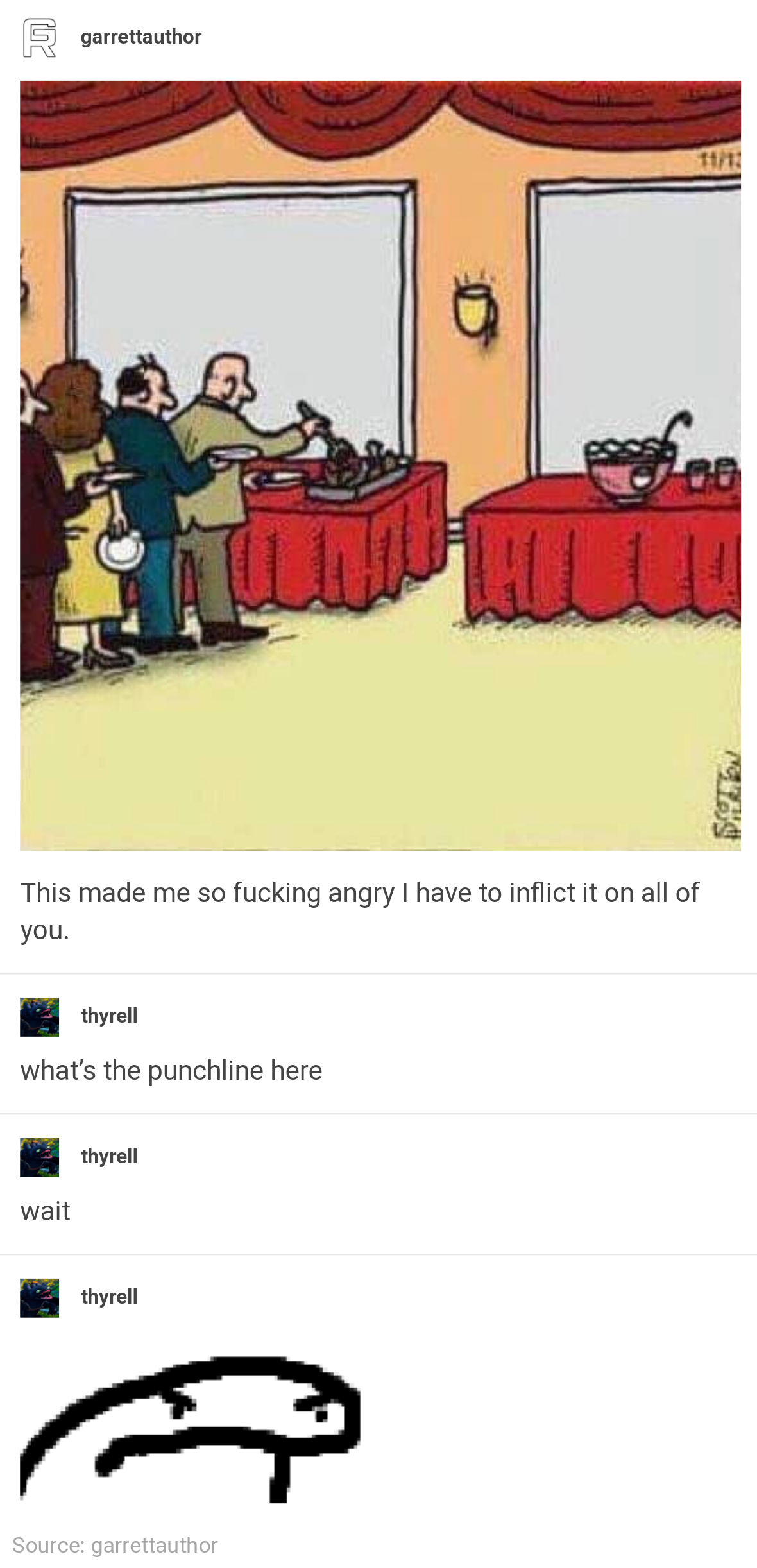Viewport: 757px width, 1568px height.
Task: Click thyrell's avatar beside "what's the punchline here"
Action: click(x=39, y=1017)
